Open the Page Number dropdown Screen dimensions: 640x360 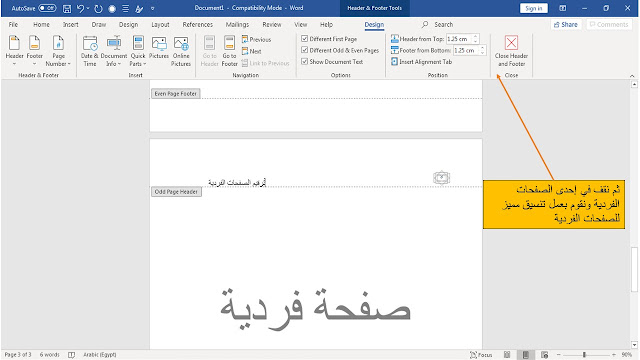(x=58, y=51)
